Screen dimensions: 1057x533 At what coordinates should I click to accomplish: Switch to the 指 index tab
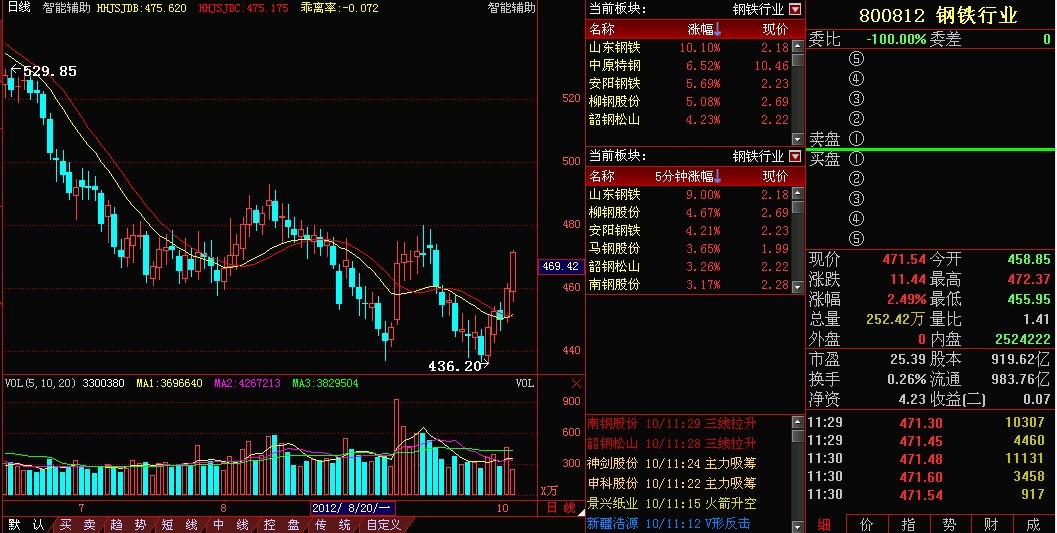click(x=908, y=525)
